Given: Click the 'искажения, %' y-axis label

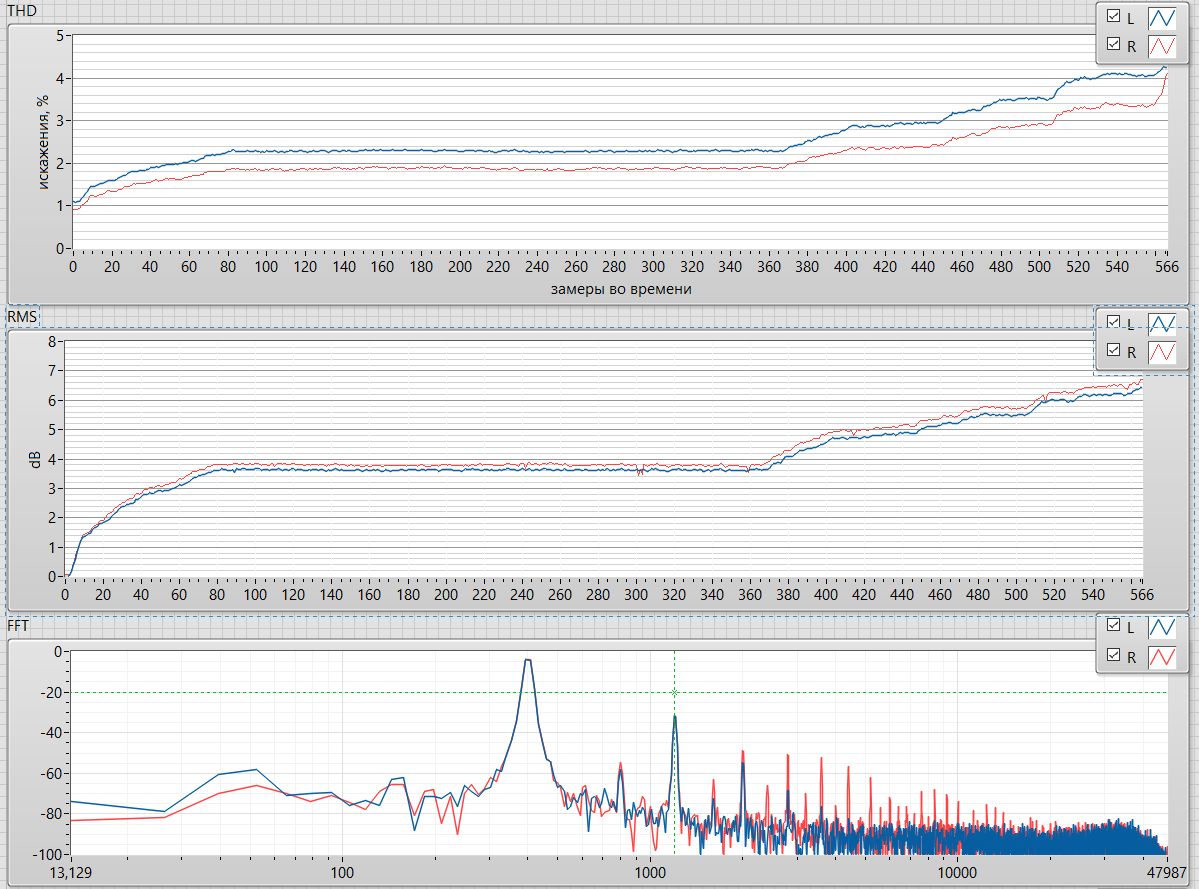Looking at the screenshot, I should [42, 142].
